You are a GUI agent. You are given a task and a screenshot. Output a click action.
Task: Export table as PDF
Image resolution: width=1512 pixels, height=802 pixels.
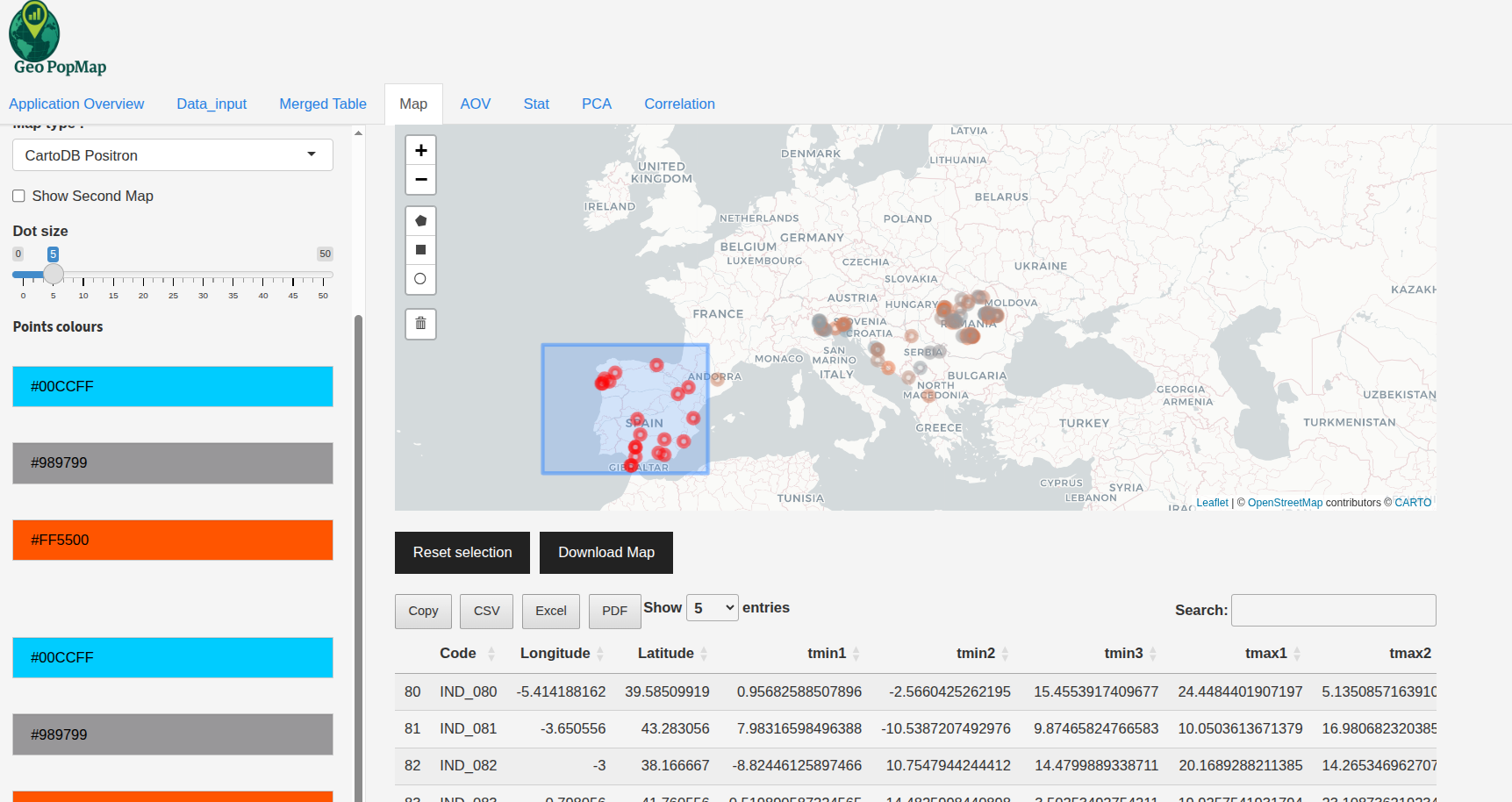pos(614,612)
